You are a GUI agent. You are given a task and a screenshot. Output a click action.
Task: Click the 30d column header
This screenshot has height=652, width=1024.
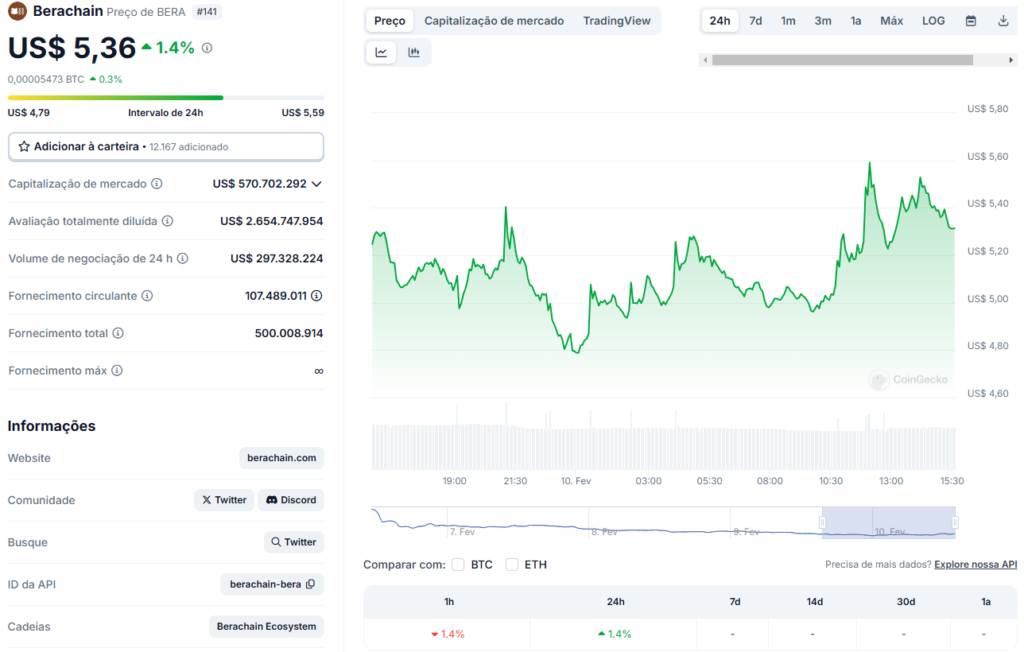905,602
